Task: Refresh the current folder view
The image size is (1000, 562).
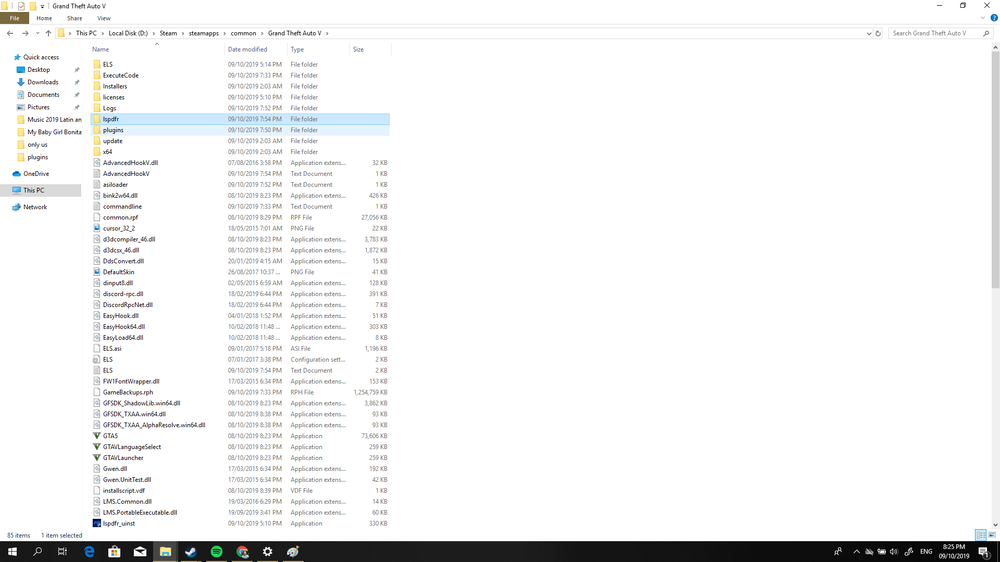Action: tap(878, 33)
